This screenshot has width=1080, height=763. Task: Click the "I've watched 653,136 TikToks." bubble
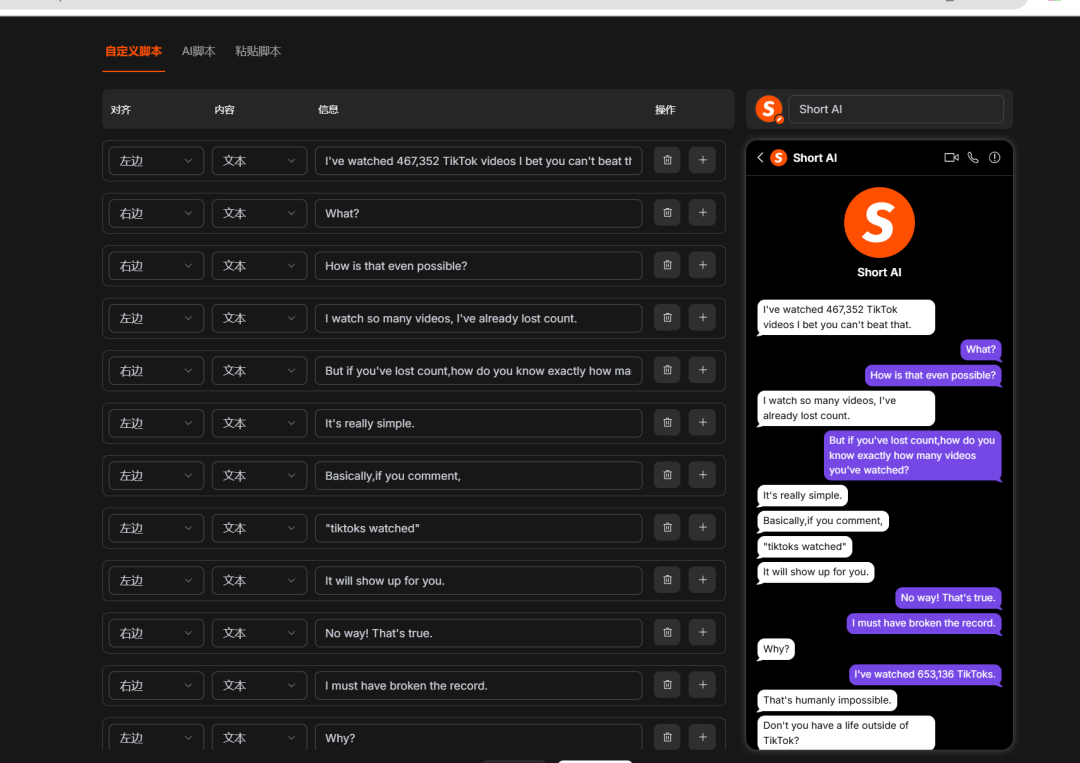click(x=924, y=674)
